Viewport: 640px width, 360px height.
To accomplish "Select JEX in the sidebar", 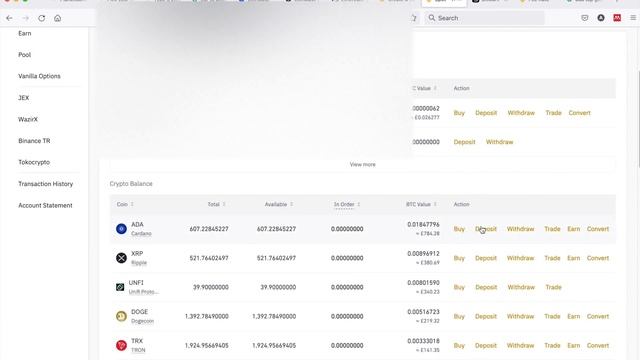I will 24,98.
